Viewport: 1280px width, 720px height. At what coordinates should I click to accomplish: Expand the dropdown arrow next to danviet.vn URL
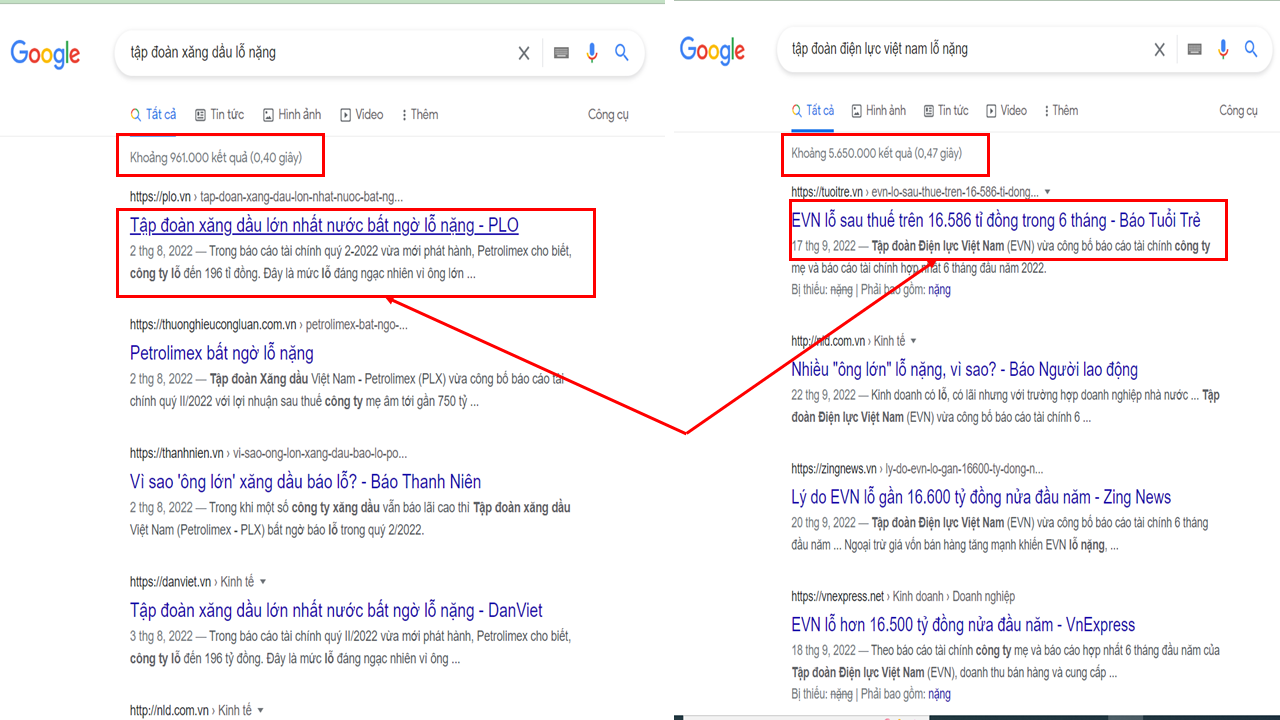click(263, 582)
